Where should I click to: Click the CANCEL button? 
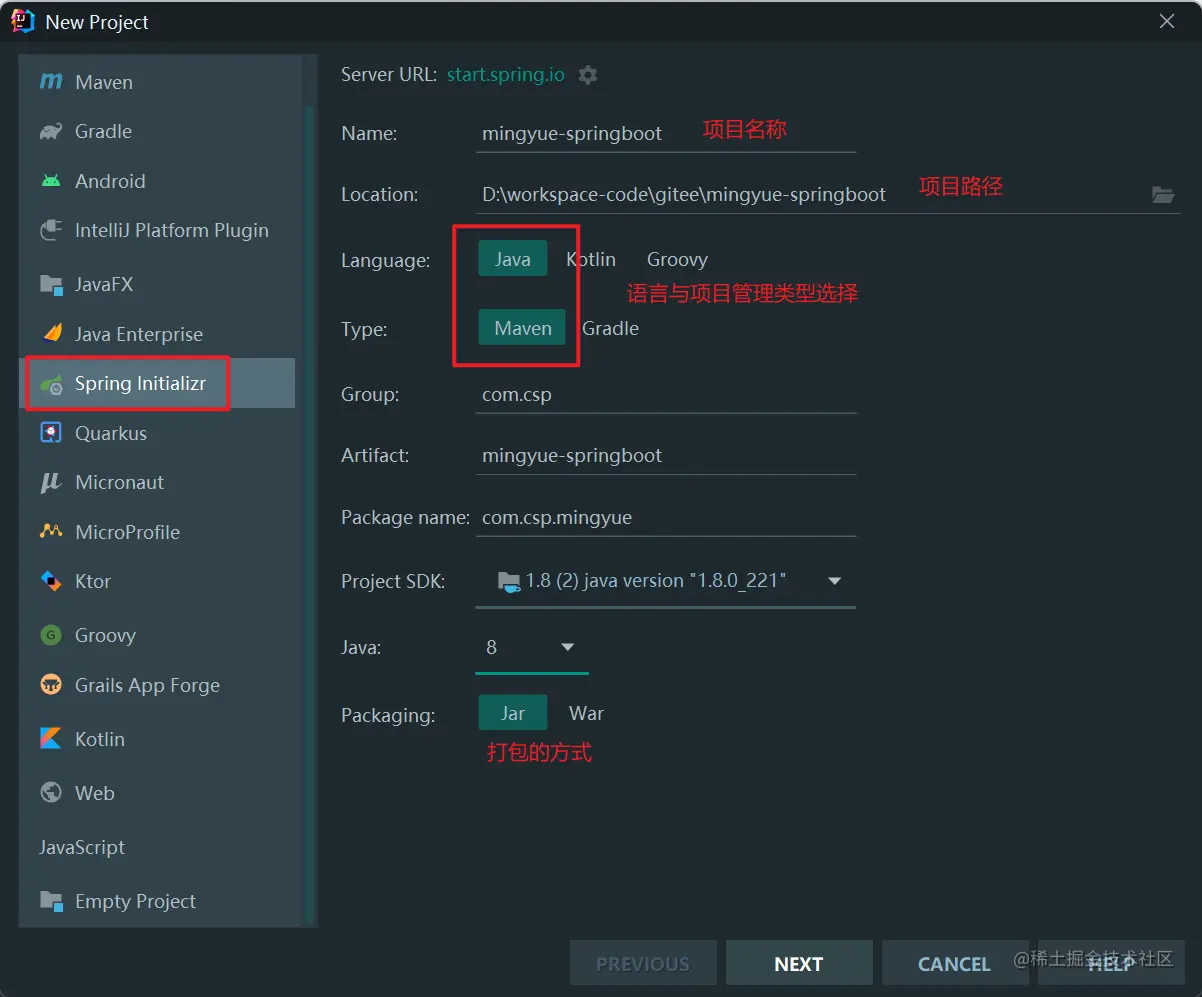[x=954, y=964]
